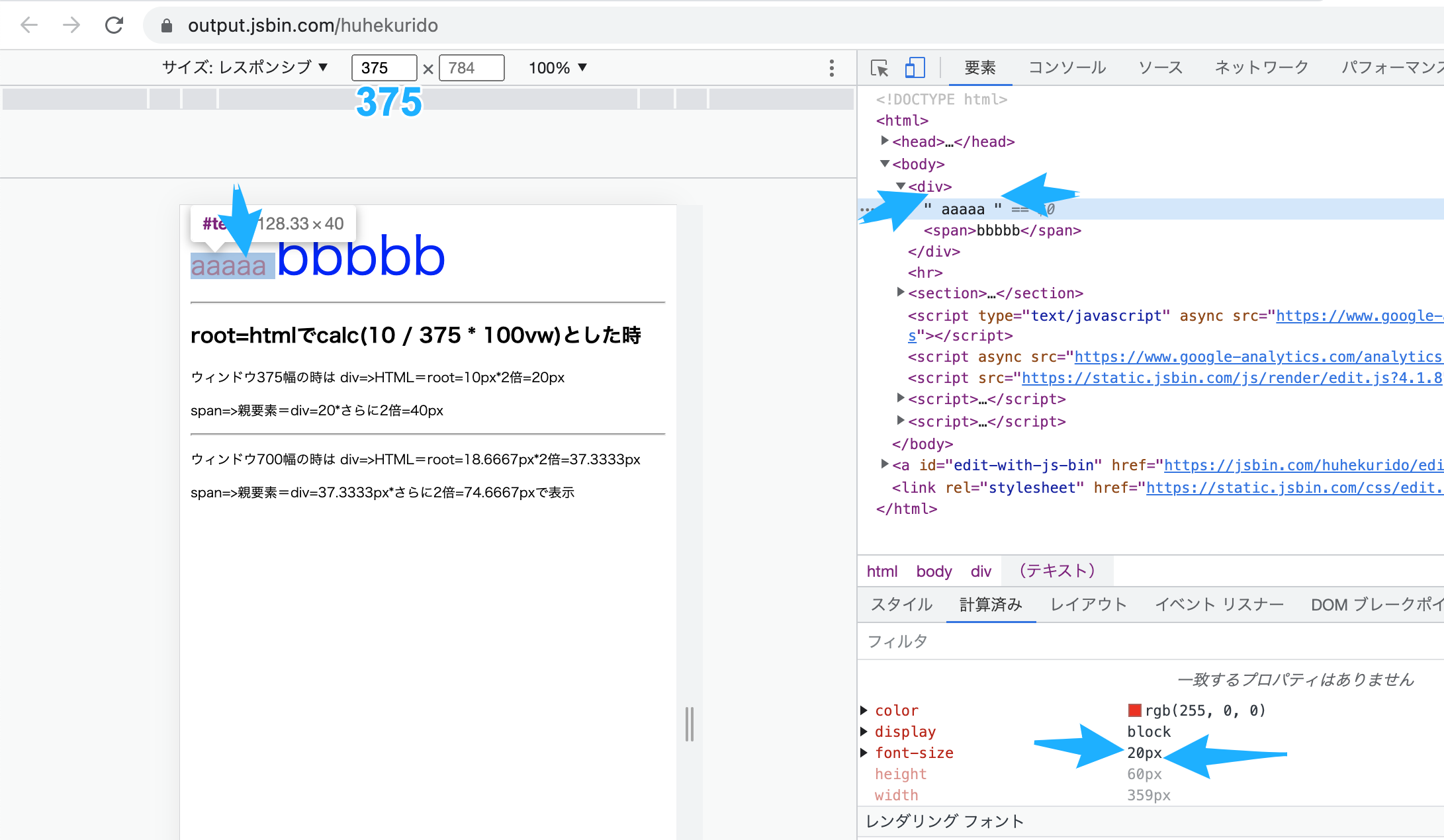Select the span bbbbb DOM row
1444x840 pixels.
[x=1002, y=230]
